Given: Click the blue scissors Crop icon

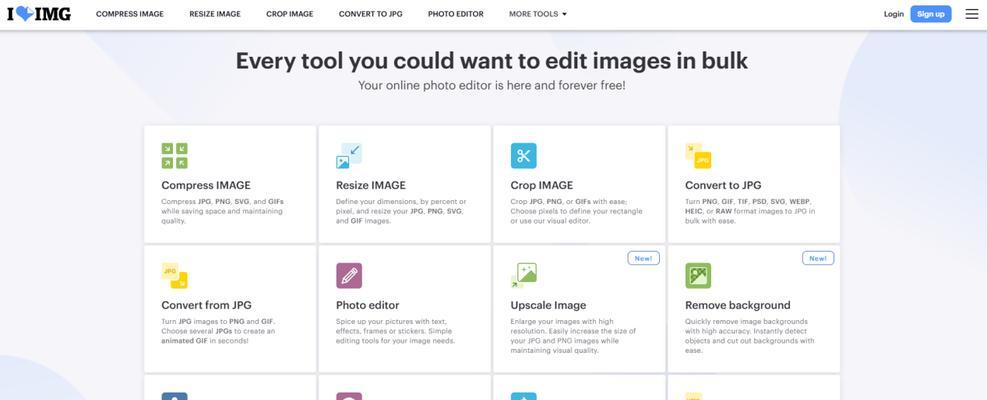Looking at the screenshot, I should (524, 156).
